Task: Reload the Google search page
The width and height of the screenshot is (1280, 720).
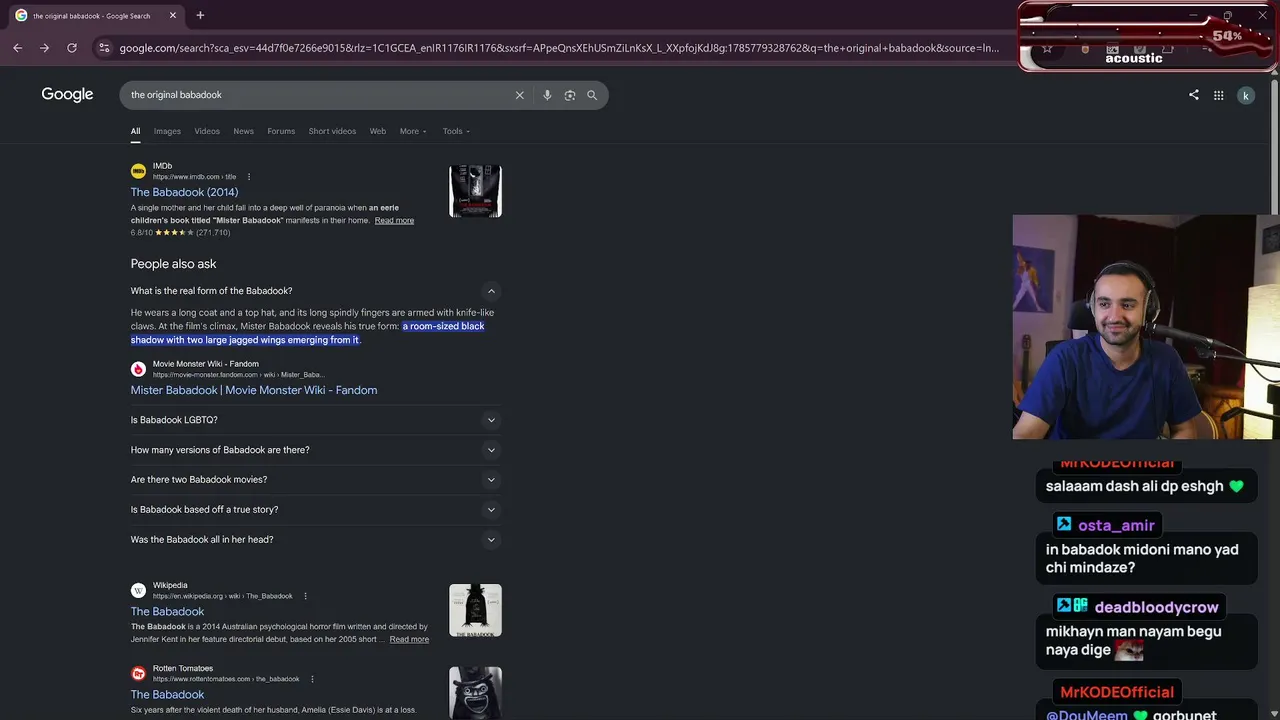Action: click(72, 48)
